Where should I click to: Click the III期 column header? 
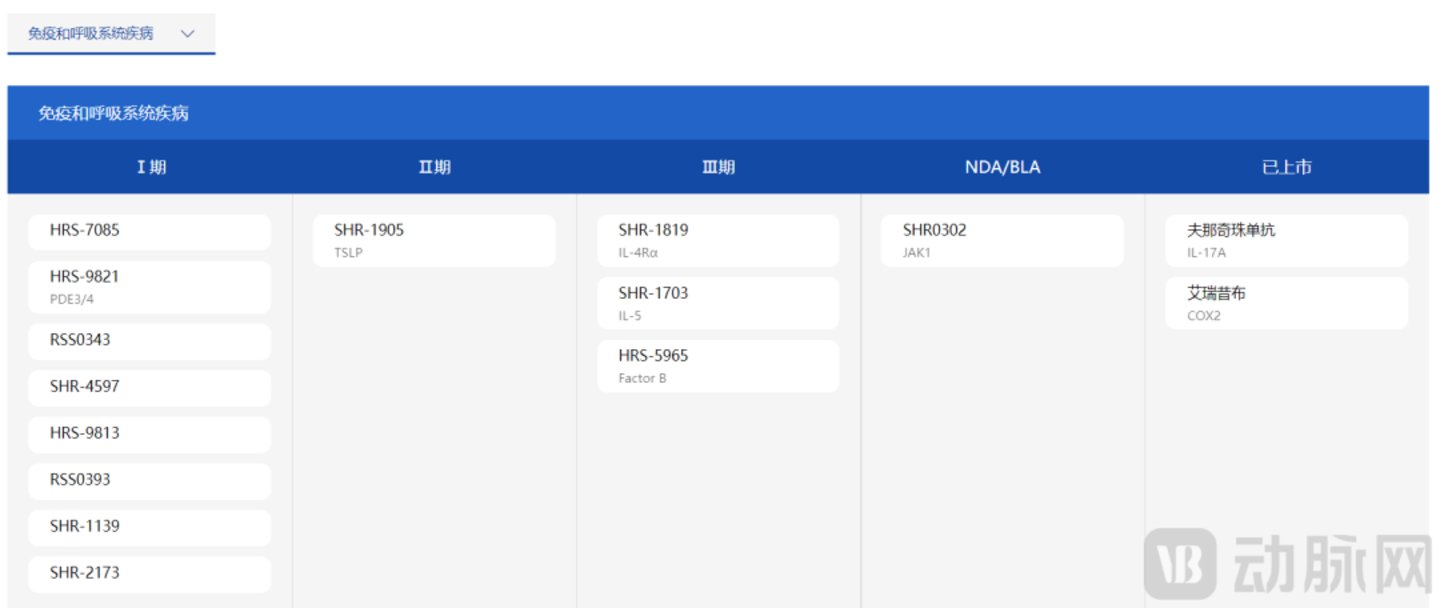(718, 167)
